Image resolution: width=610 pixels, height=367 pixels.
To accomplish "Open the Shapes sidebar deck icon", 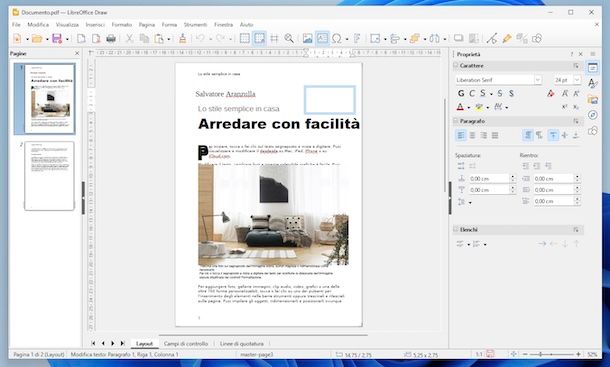I will click(x=592, y=130).
